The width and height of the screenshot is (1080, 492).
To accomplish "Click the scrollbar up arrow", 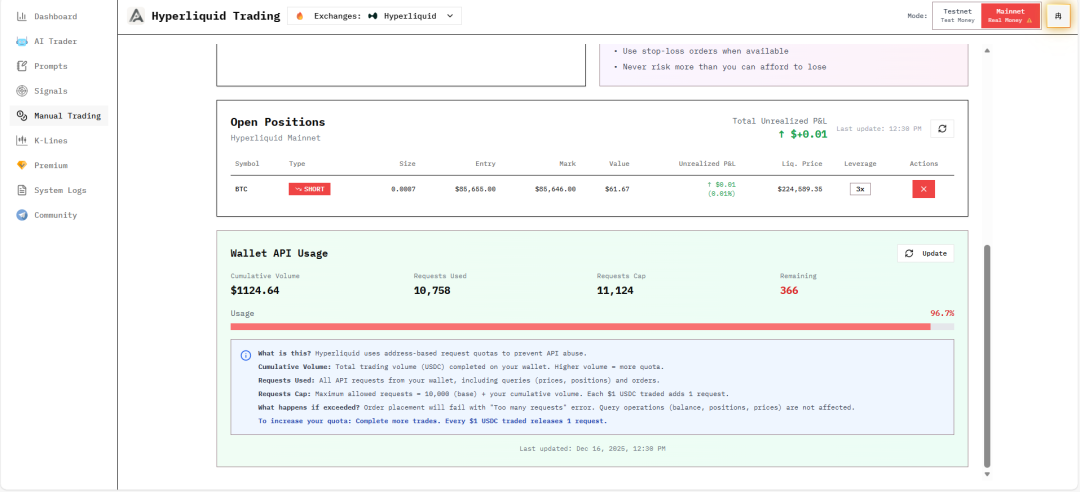I will point(986,50).
